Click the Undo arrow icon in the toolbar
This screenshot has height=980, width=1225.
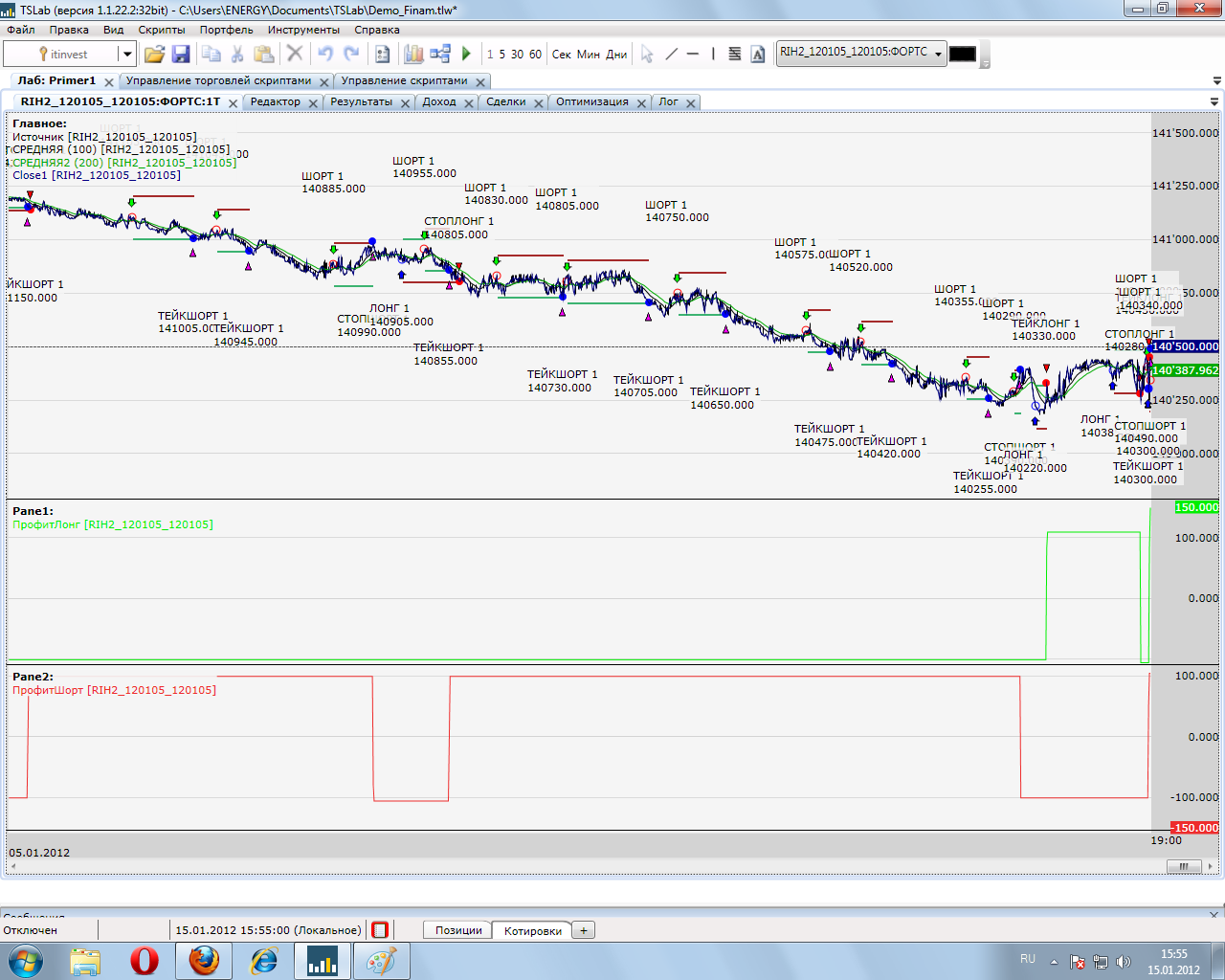point(325,54)
